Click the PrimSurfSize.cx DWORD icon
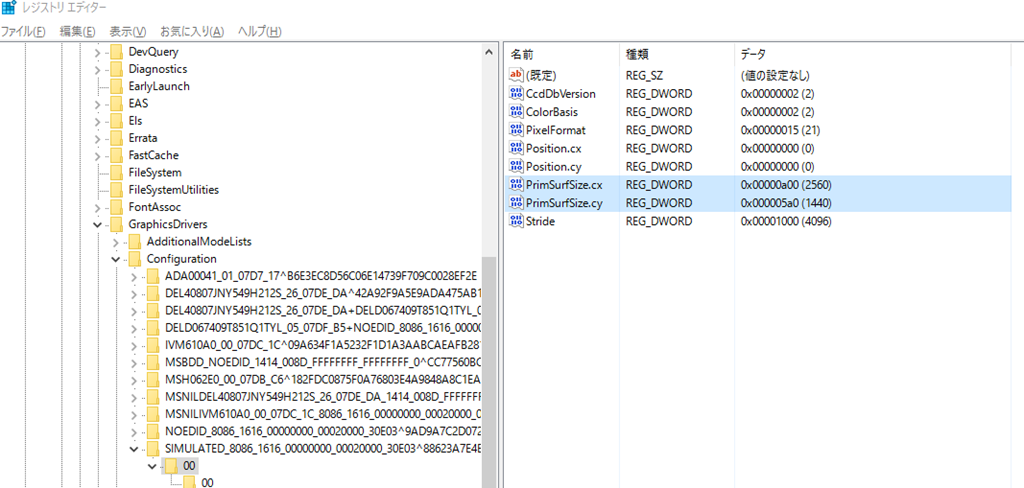The image size is (1024, 488). click(516, 184)
